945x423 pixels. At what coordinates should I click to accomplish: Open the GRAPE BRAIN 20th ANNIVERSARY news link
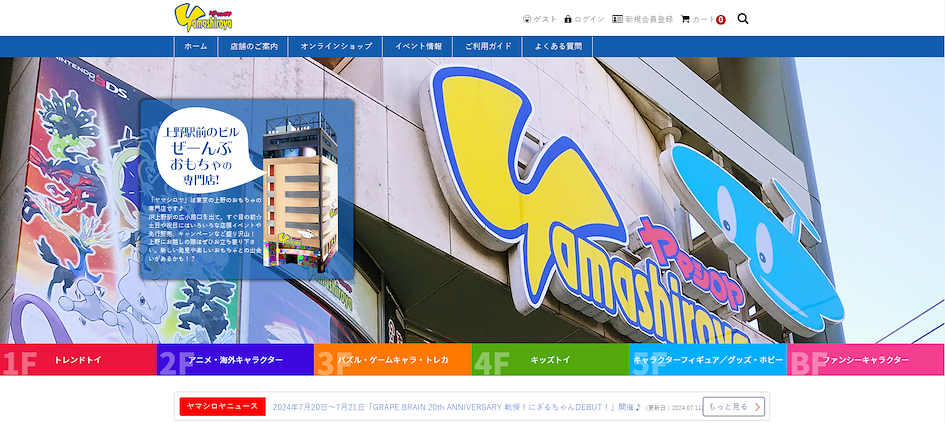(x=456, y=407)
